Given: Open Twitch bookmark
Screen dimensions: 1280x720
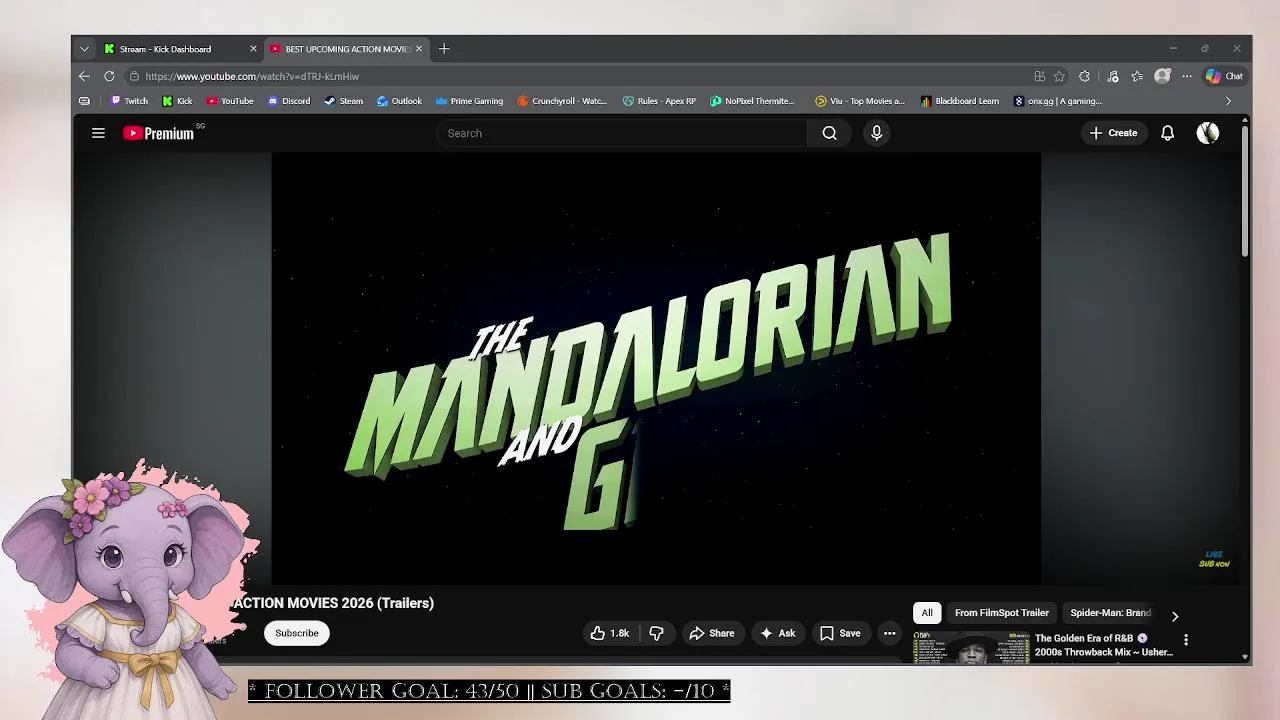Looking at the screenshot, I should 129,101.
